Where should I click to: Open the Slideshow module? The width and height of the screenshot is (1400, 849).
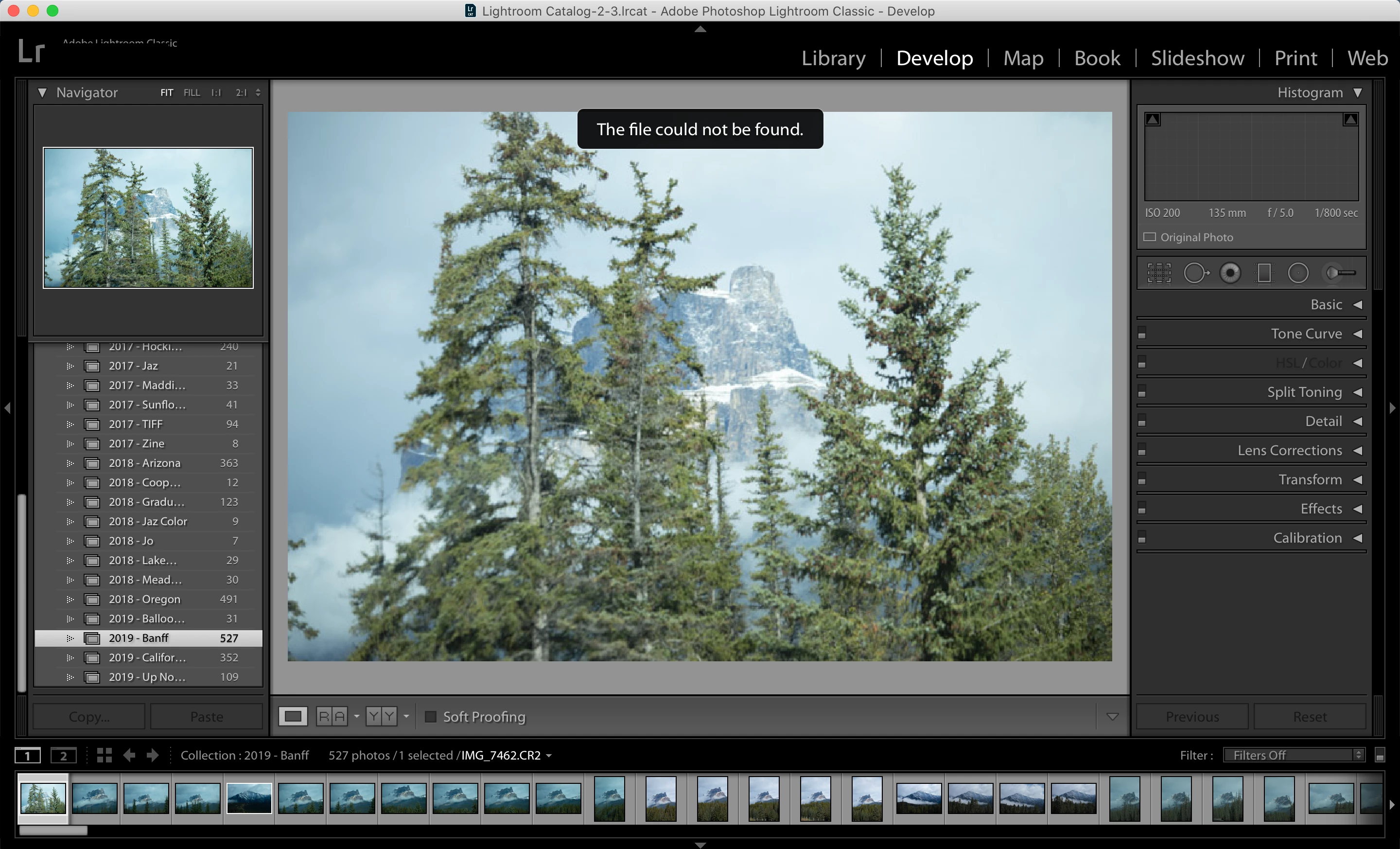(x=1197, y=58)
